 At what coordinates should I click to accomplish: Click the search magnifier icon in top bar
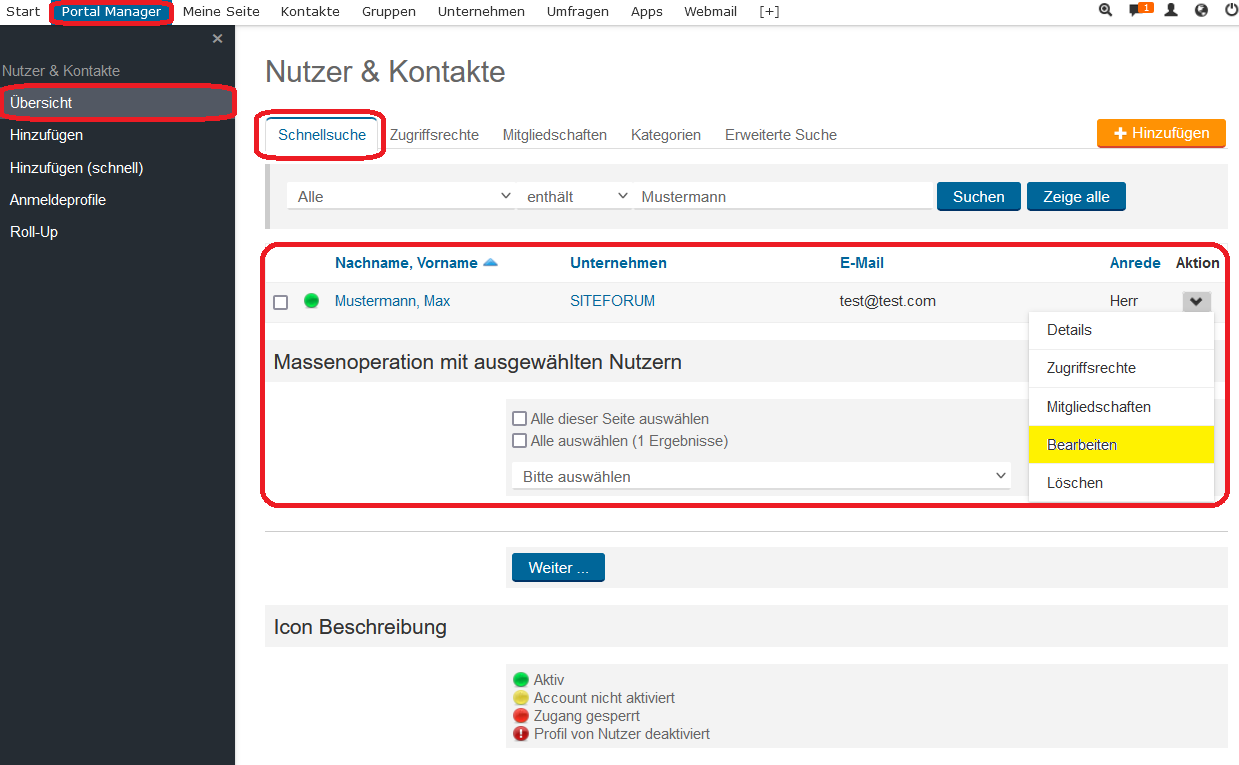[x=1105, y=11]
